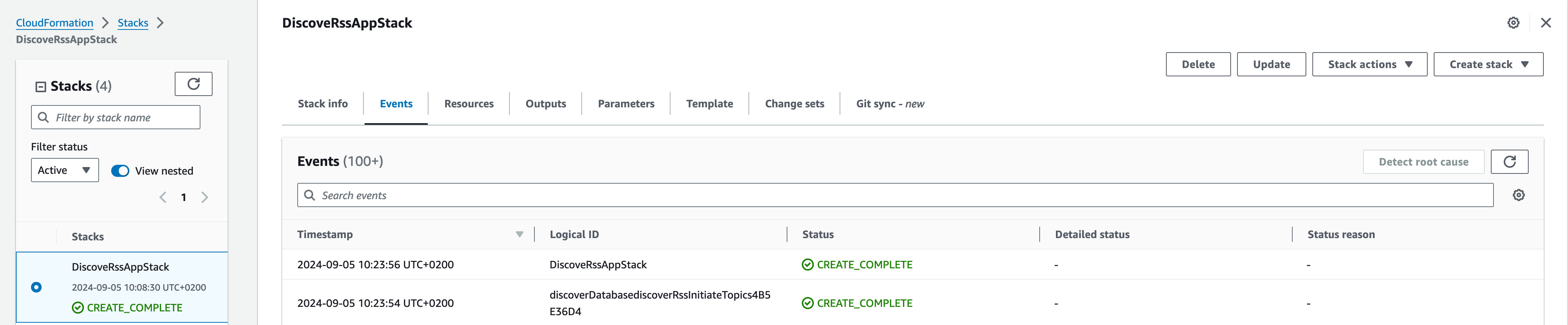Switch to the Resources tab

[x=469, y=104]
